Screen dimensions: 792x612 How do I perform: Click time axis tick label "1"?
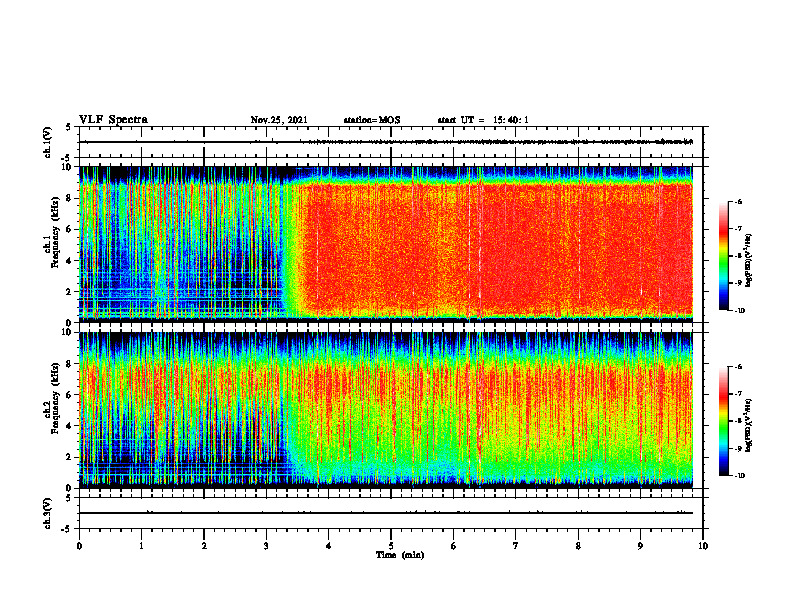141,546
